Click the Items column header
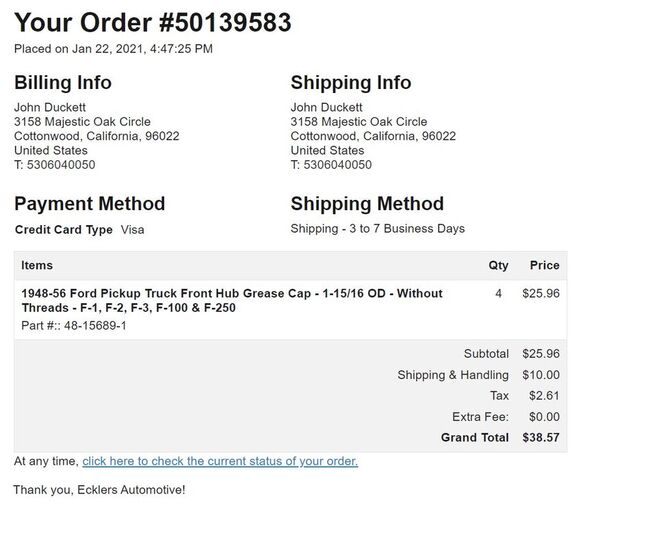The image size is (650, 557). point(37,265)
